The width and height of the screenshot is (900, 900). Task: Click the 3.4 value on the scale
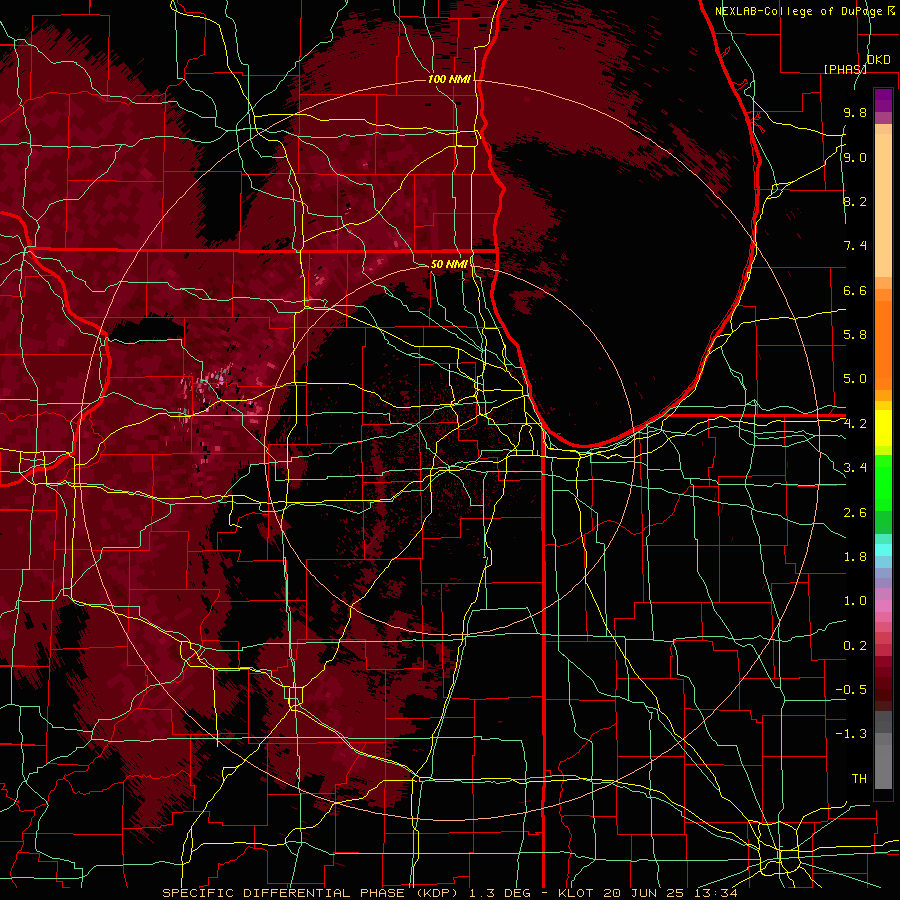click(x=855, y=468)
